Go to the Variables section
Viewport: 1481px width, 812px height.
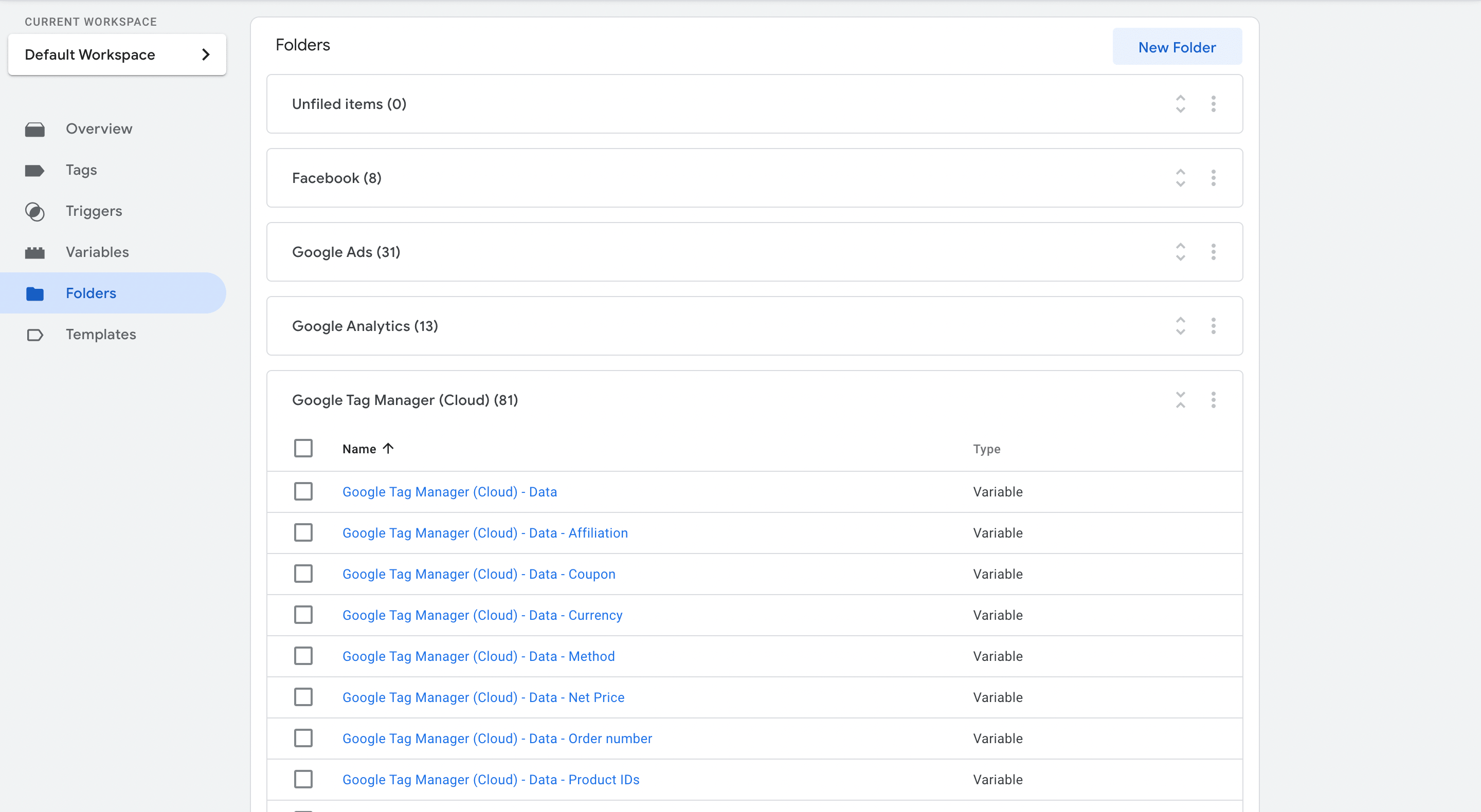(113, 252)
